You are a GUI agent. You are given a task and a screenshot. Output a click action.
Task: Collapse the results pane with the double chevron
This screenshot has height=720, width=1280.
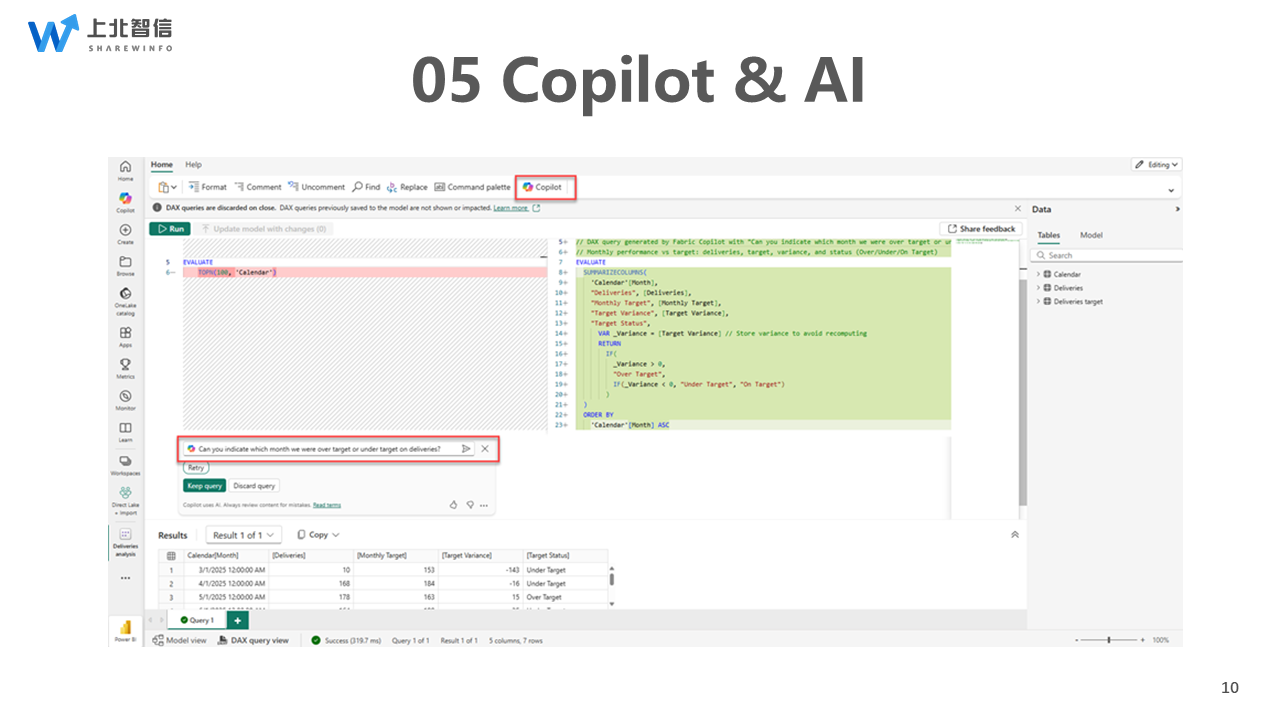(1015, 535)
